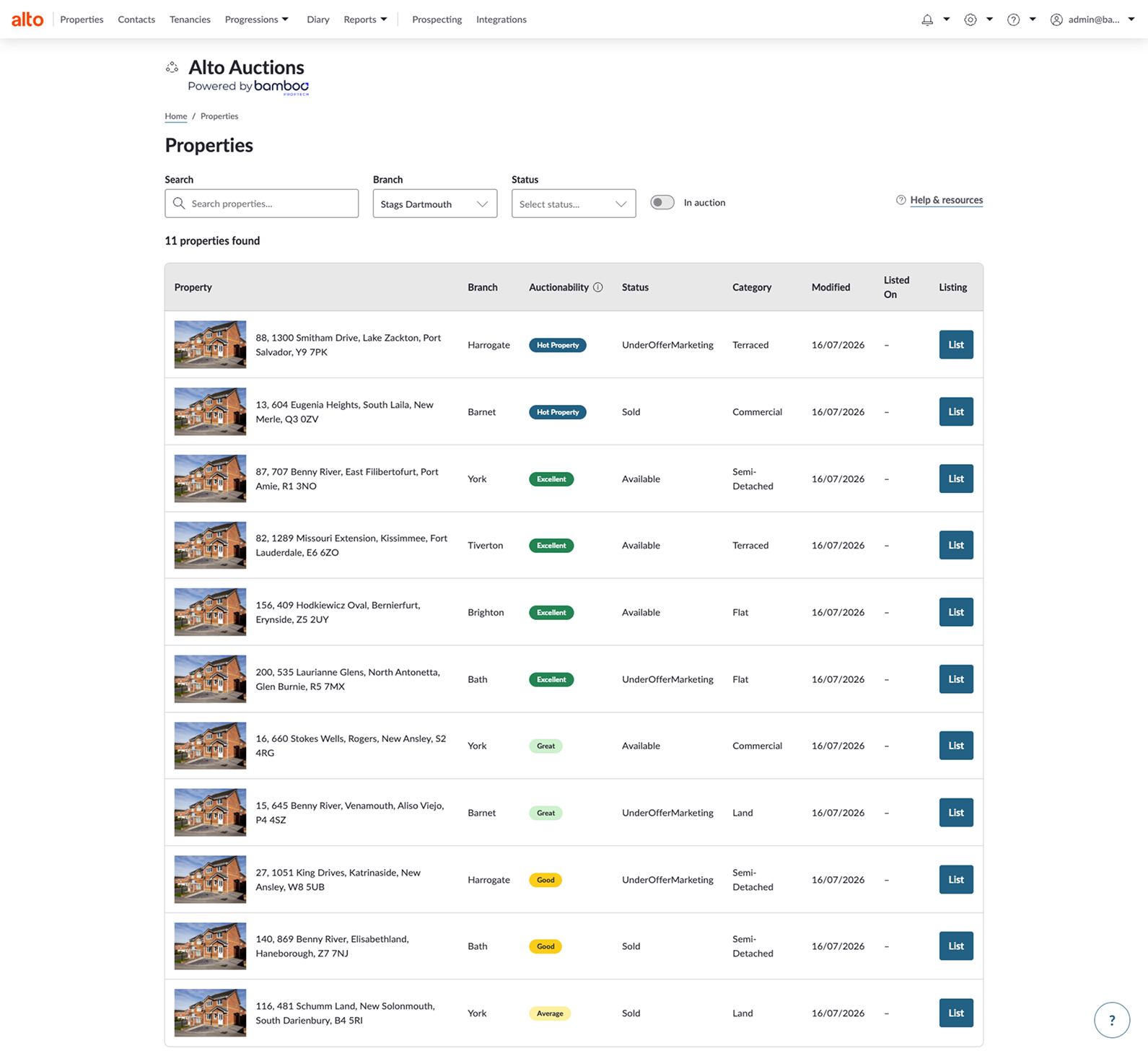The image size is (1148, 1056).
Task: List the 1289 Missouri Extension property
Action: [956, 545]
